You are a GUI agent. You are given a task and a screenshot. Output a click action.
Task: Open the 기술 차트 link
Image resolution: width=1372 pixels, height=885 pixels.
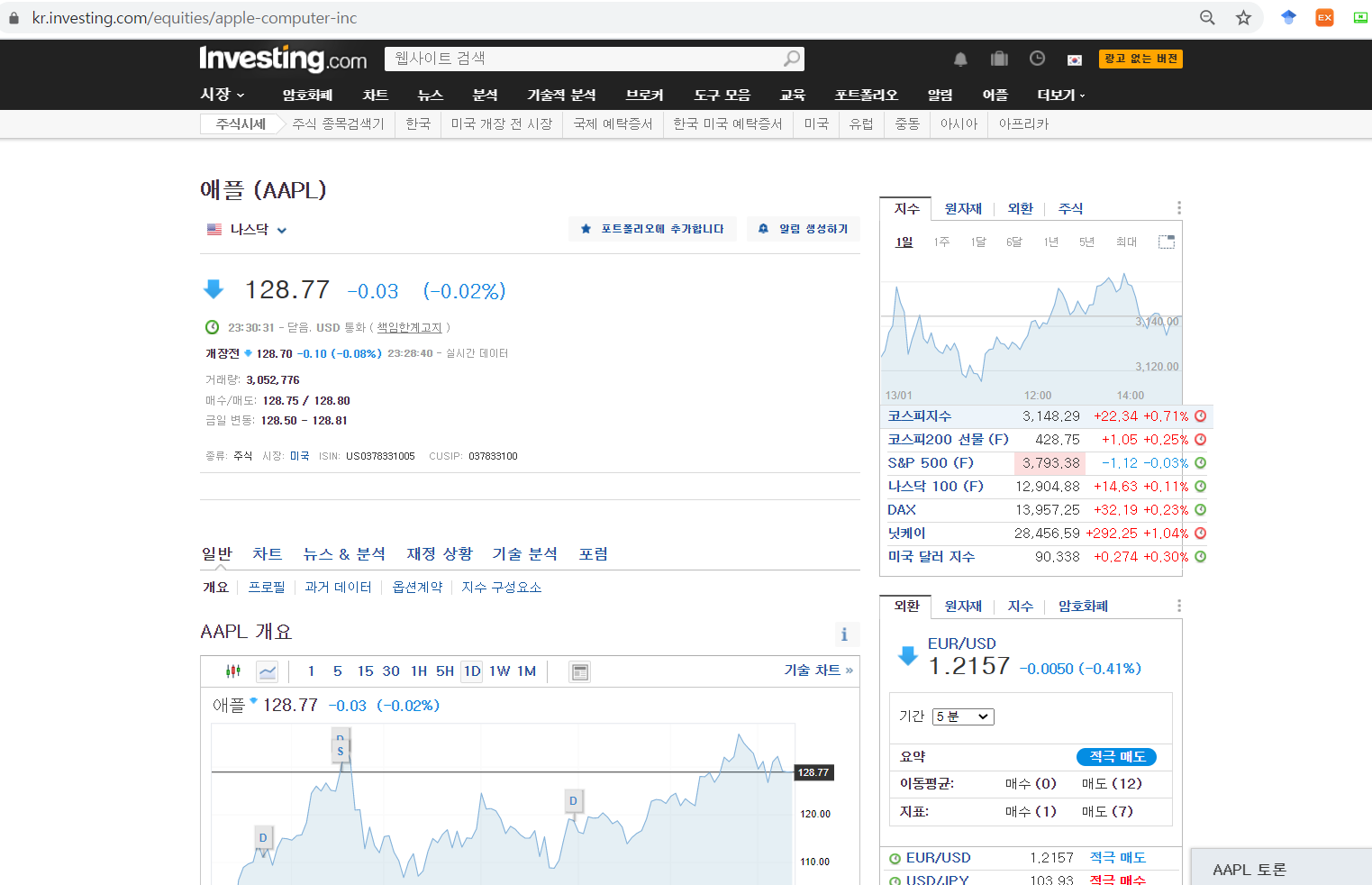tap(818, 670)
